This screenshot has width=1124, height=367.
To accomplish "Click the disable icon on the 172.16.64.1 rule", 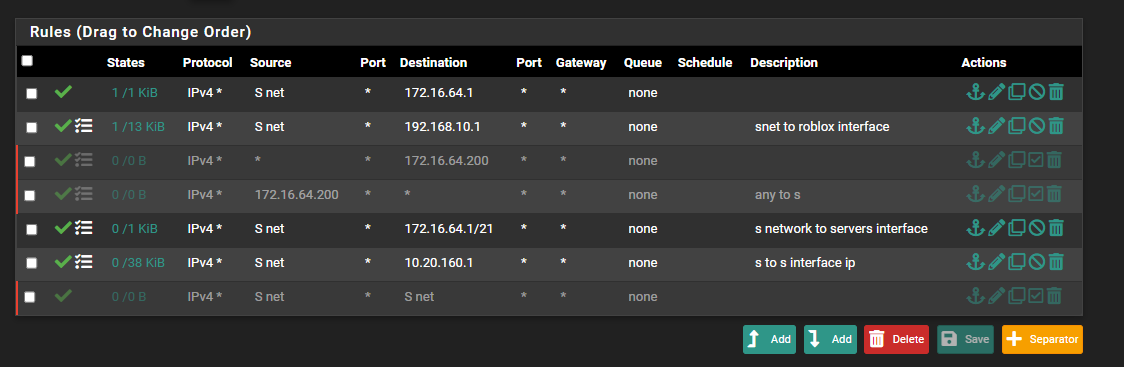I will coord(1036,92).
